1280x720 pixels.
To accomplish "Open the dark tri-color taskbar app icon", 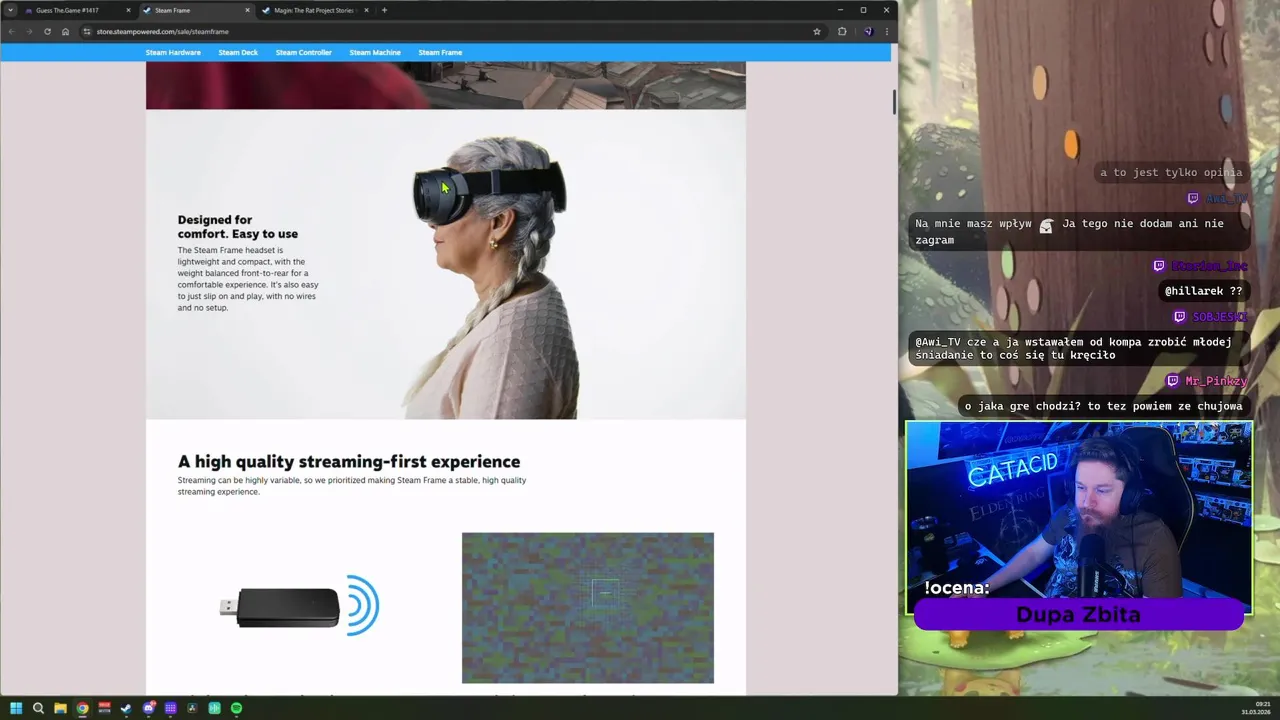I will (x=192, y=708).
